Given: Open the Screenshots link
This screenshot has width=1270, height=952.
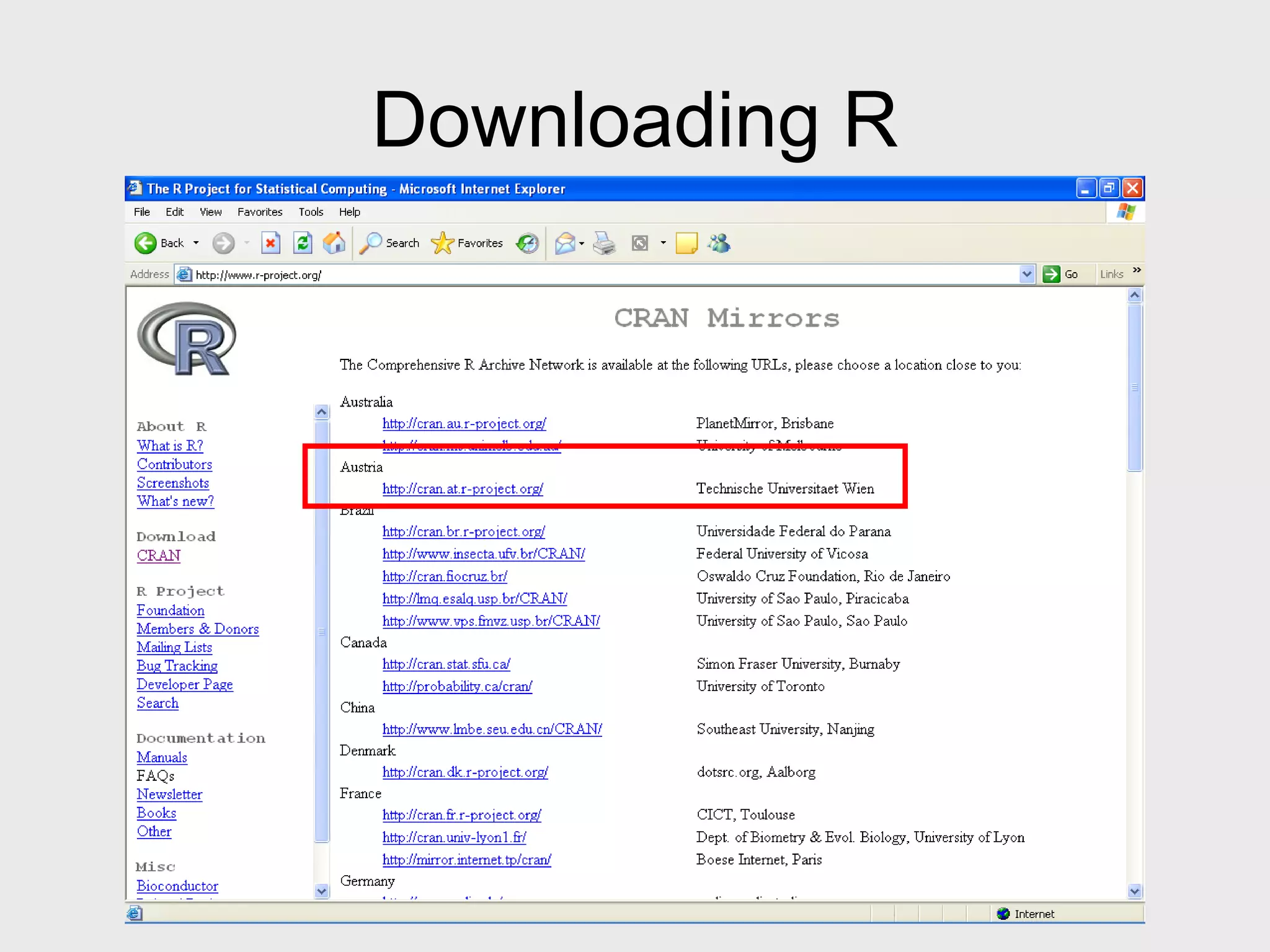Looking at the screenshot, I should [x=173, y=483].
